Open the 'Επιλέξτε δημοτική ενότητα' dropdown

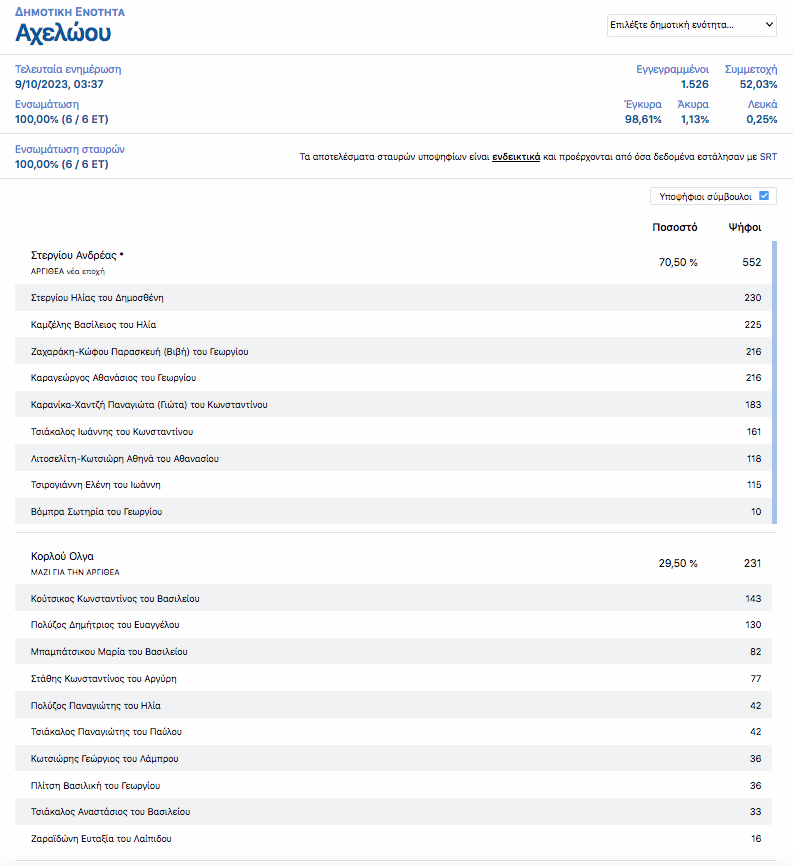click(x=691, y=25)
